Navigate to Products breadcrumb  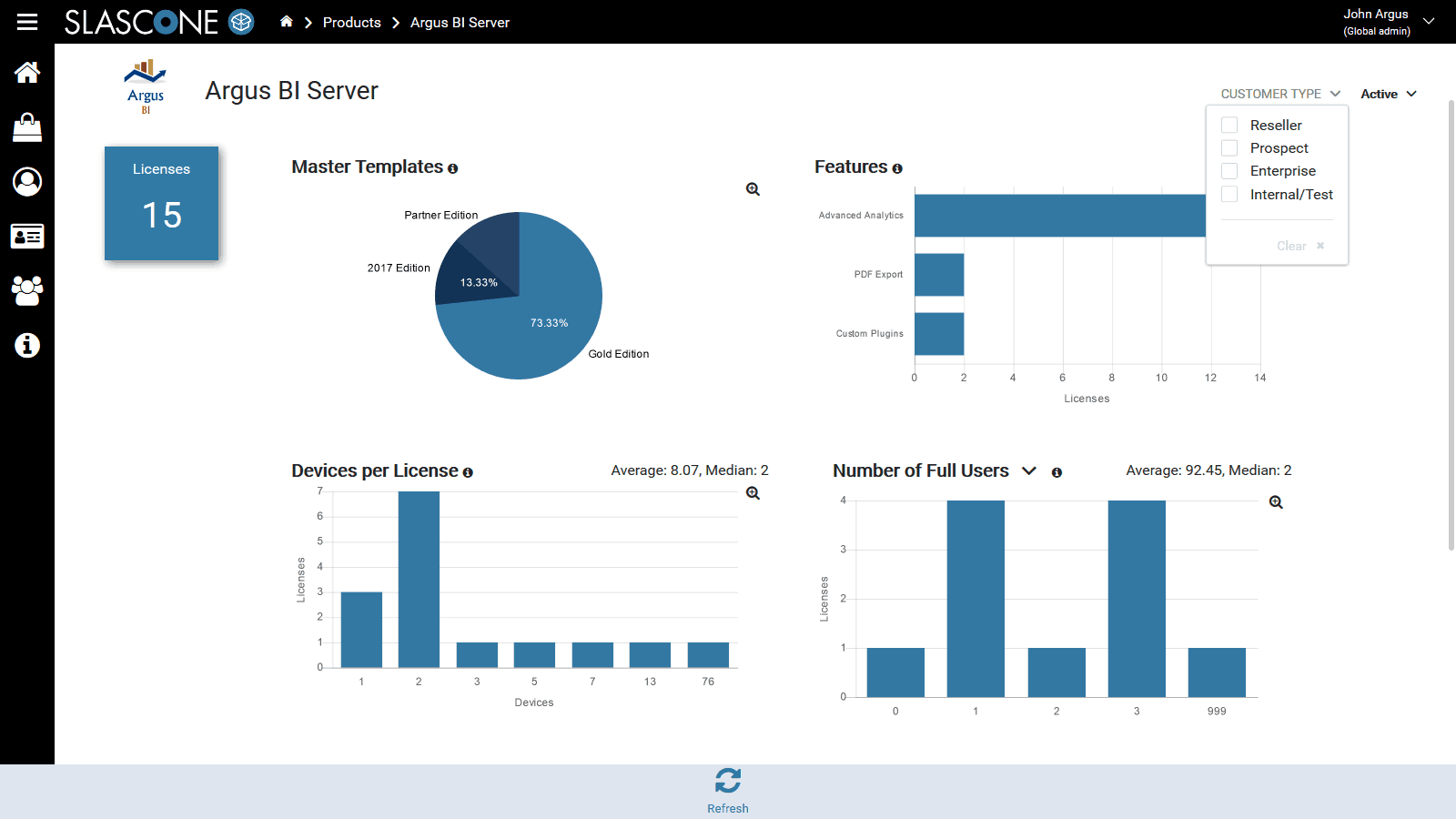[352, 22]
